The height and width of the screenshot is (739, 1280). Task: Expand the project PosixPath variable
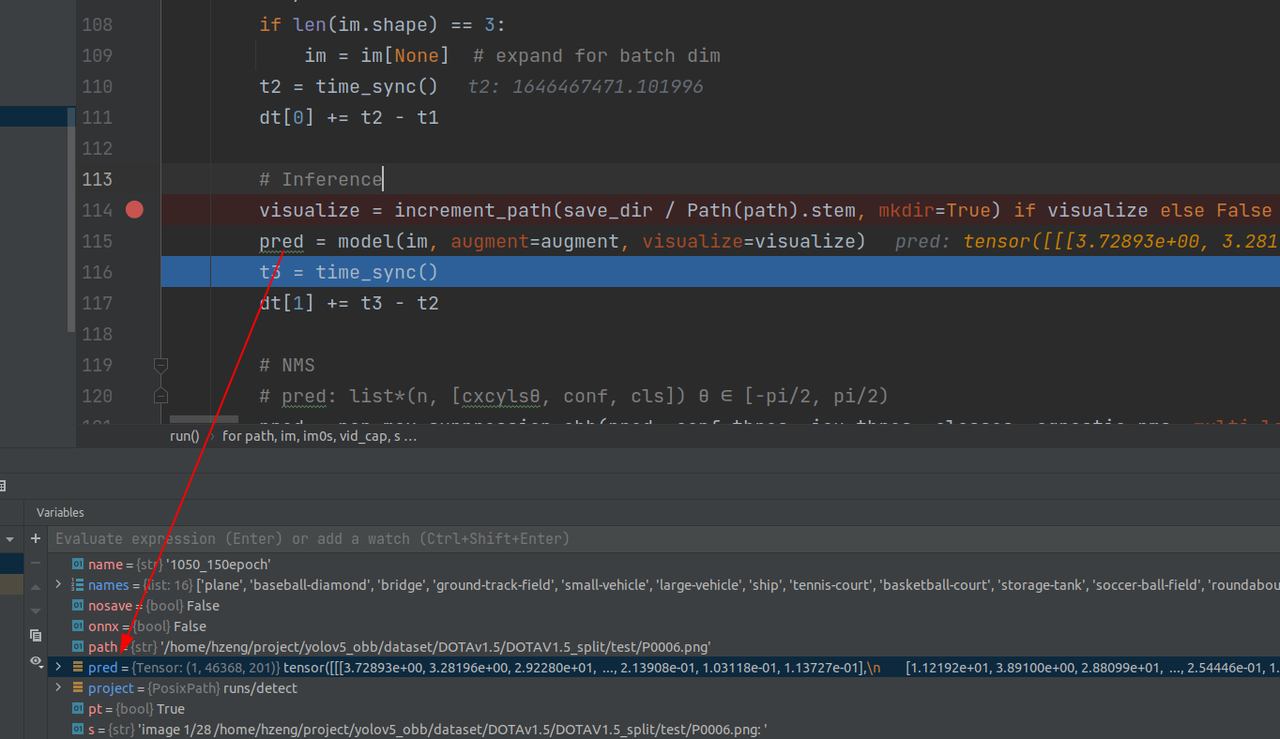[x=58, y=688]
